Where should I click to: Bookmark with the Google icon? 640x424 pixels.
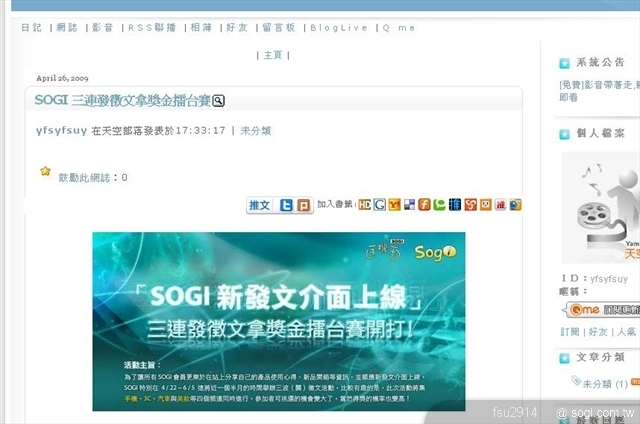coord(380,204)
